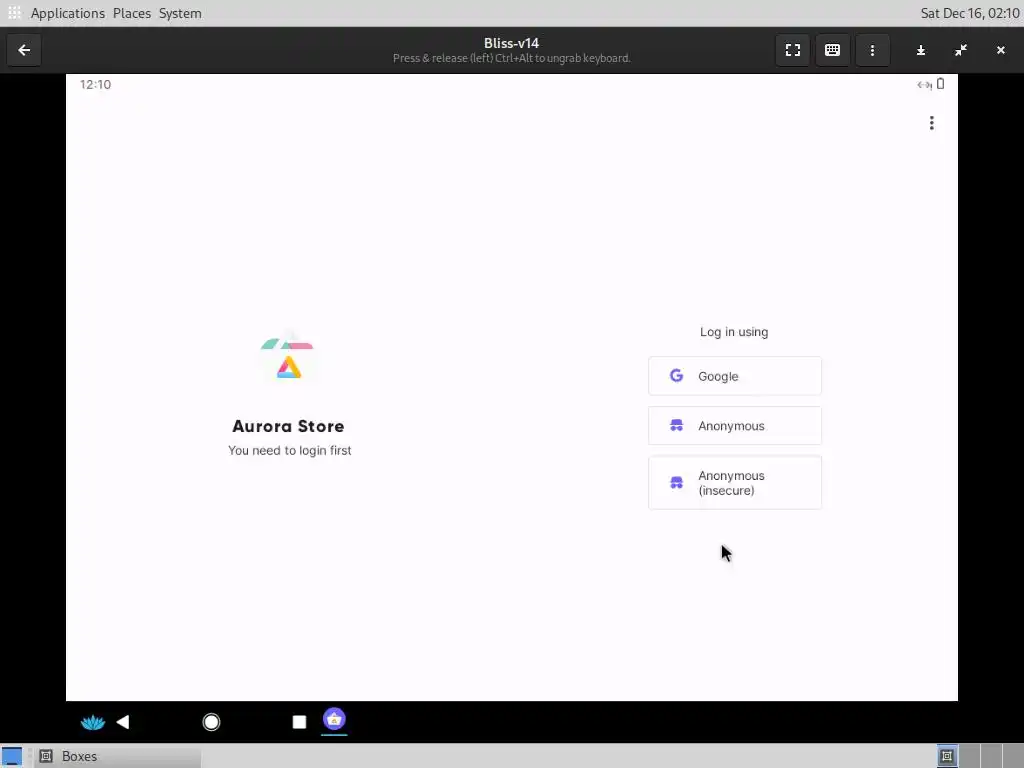Click the restore/shrink window arrows icon
The width and height of the screenshot is (1024, 768).
point(961,50)
